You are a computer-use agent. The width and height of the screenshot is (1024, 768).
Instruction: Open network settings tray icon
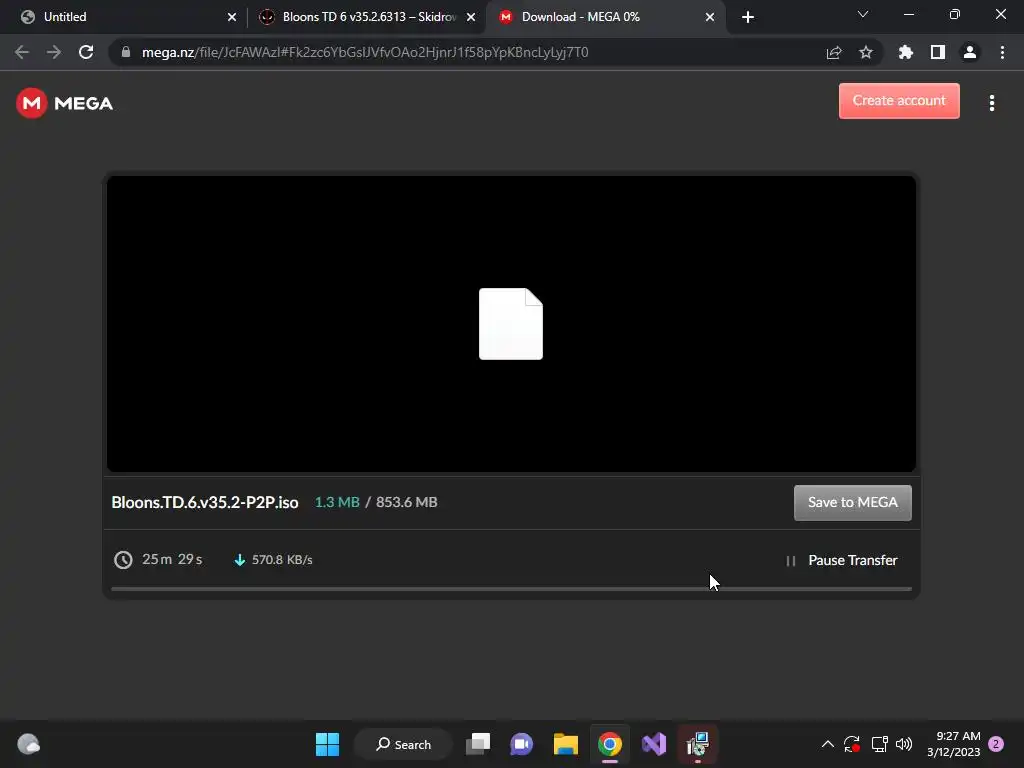pos(879,744)
